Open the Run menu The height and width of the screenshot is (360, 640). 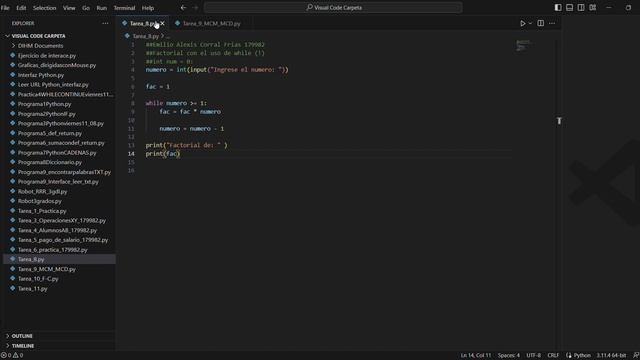[x=102, y=8]
